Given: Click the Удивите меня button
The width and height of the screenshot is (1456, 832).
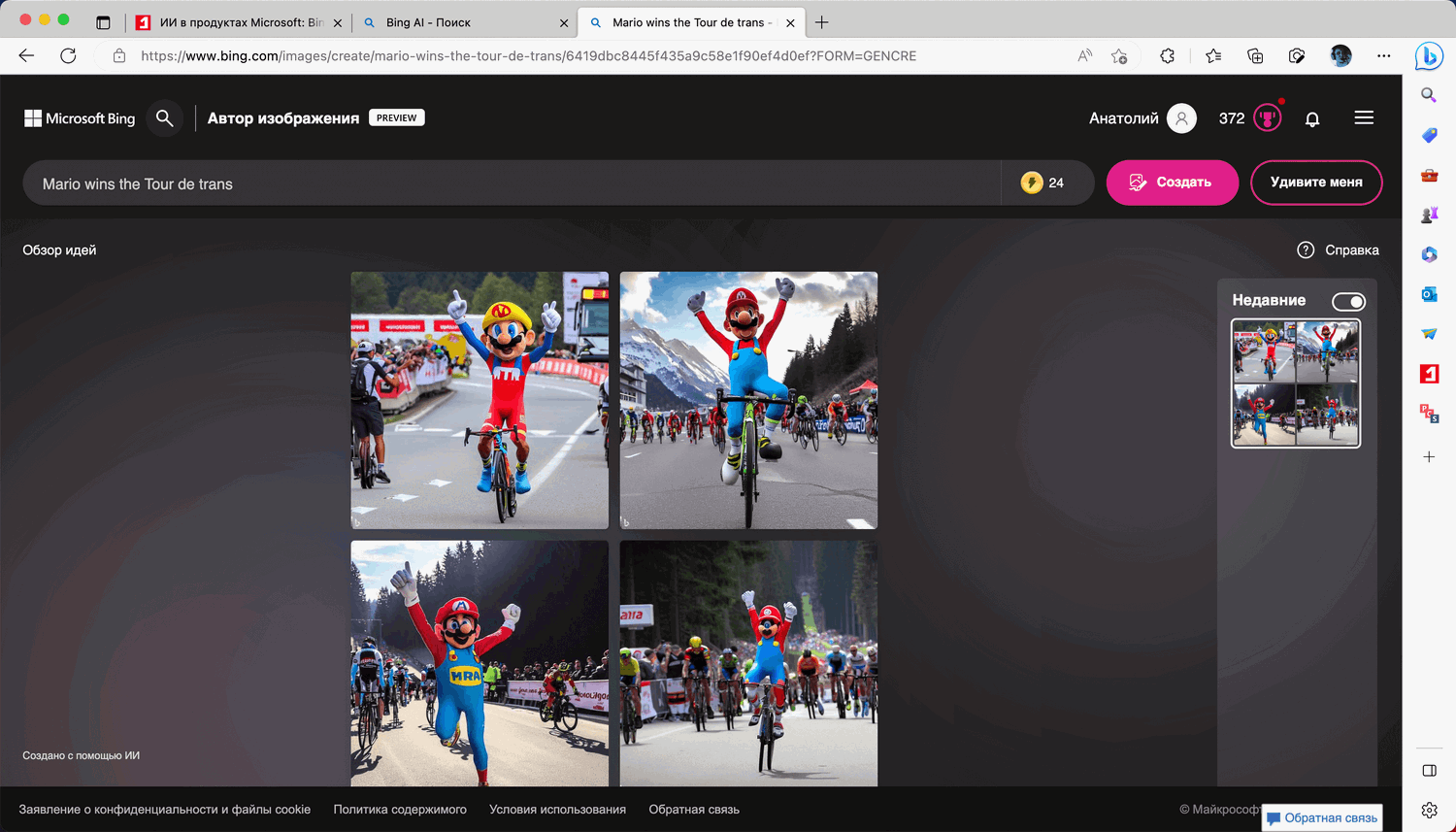Looking at the screenshot, I should pyautogui.click(x=1316, y=183).
